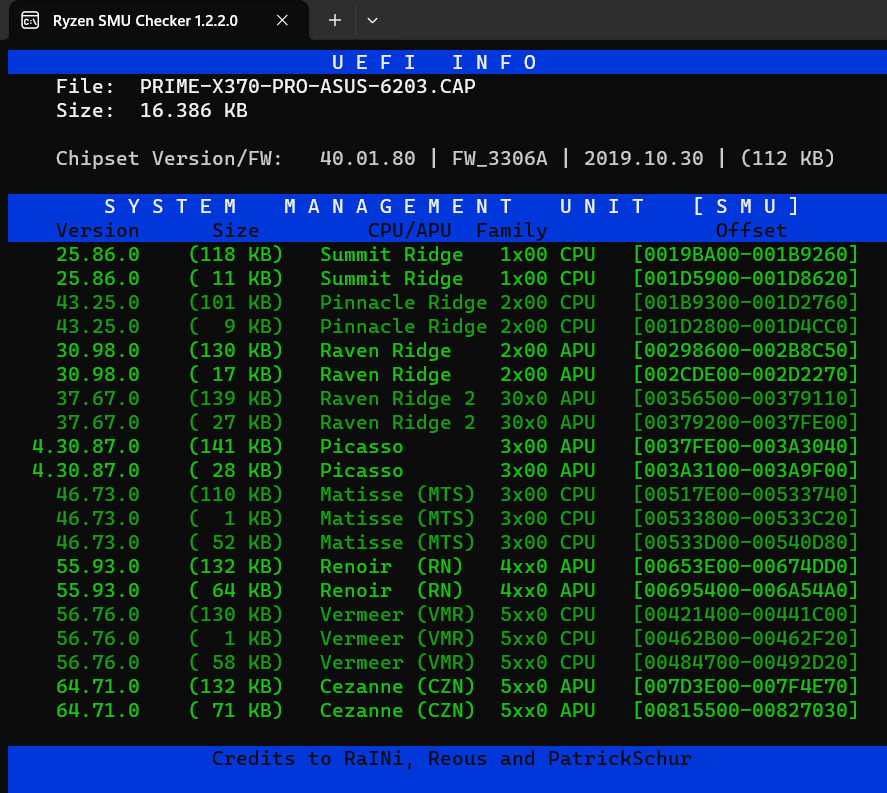This screenshot has height=793, width=887.
Task: Click Cezanne (CZN) in the 71 KB row
Action: [x=397, y=710]
